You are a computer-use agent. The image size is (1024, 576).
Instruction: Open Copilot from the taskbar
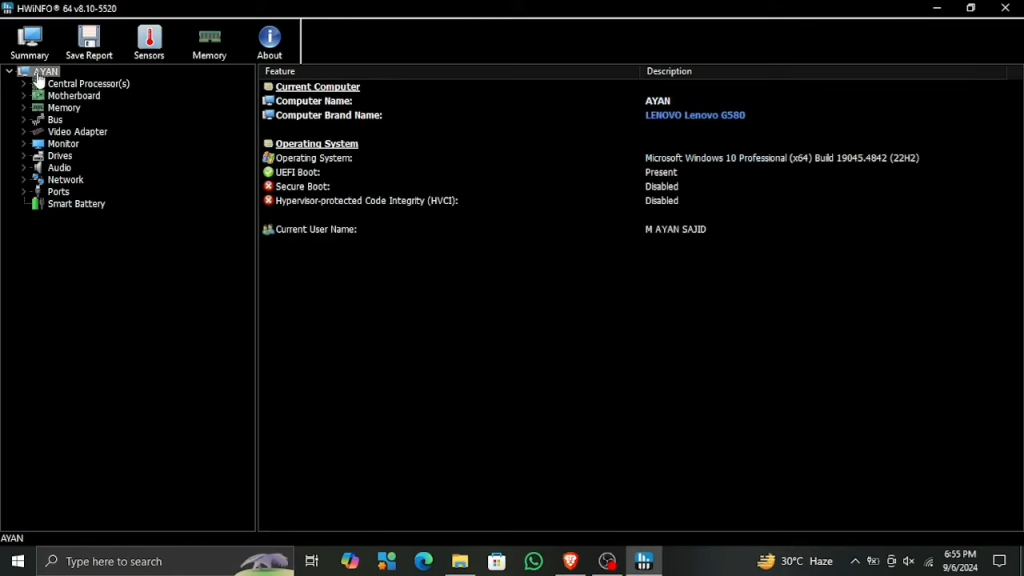click(349, 561)
